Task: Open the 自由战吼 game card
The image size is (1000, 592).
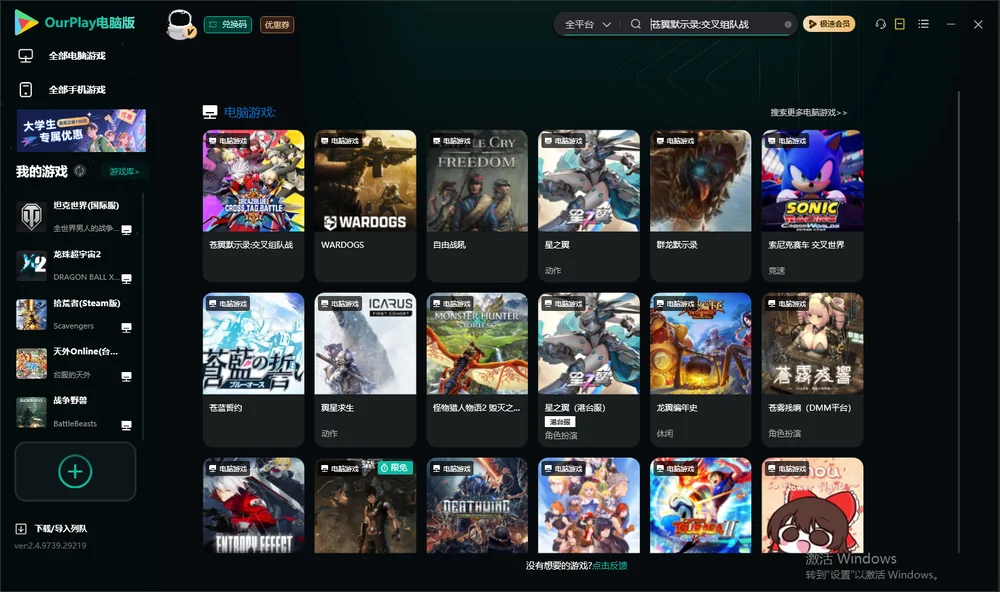Action: tap(477, 205)
